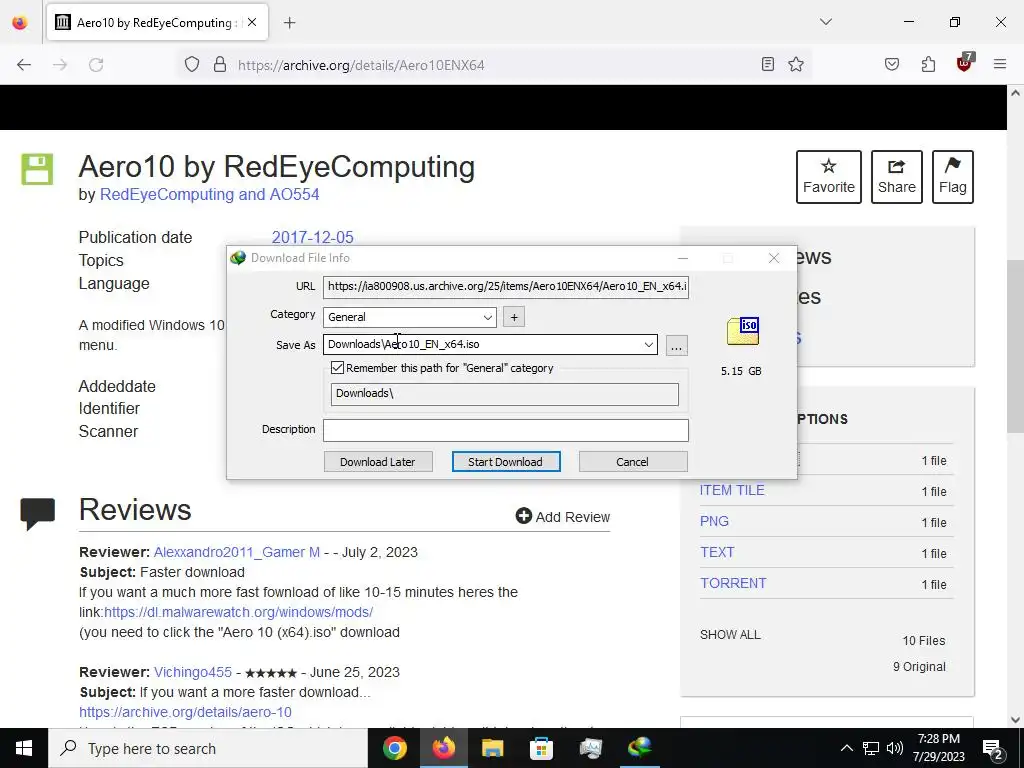Open reviewer Alexxandro2011_Gamer M profile
Image resolution: width=1024 pixels, height=768 pixels.
click(x=236, y=552)
